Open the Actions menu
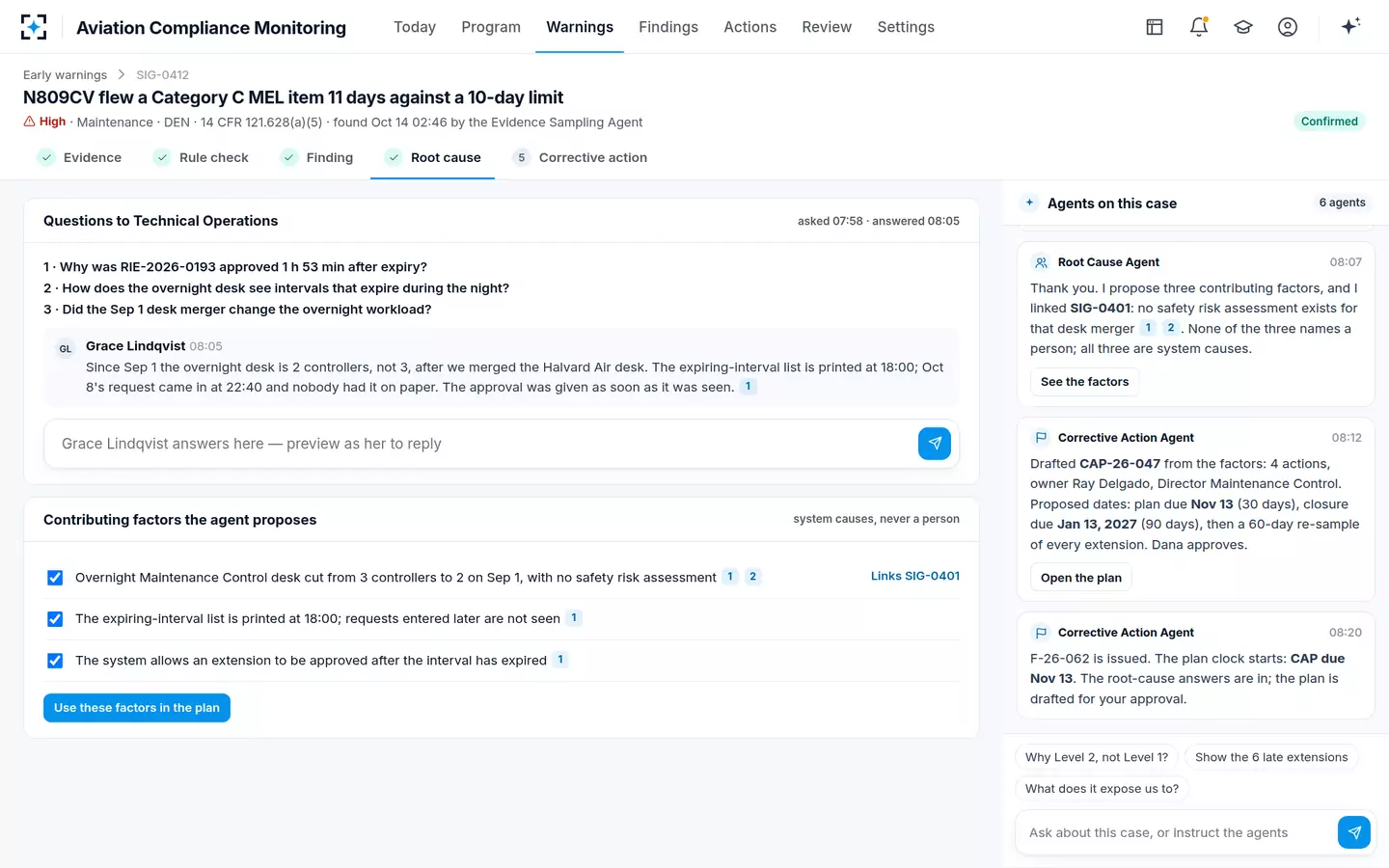Image resolution: width=1389 pixels, height=868 pixels. [749, 27]
